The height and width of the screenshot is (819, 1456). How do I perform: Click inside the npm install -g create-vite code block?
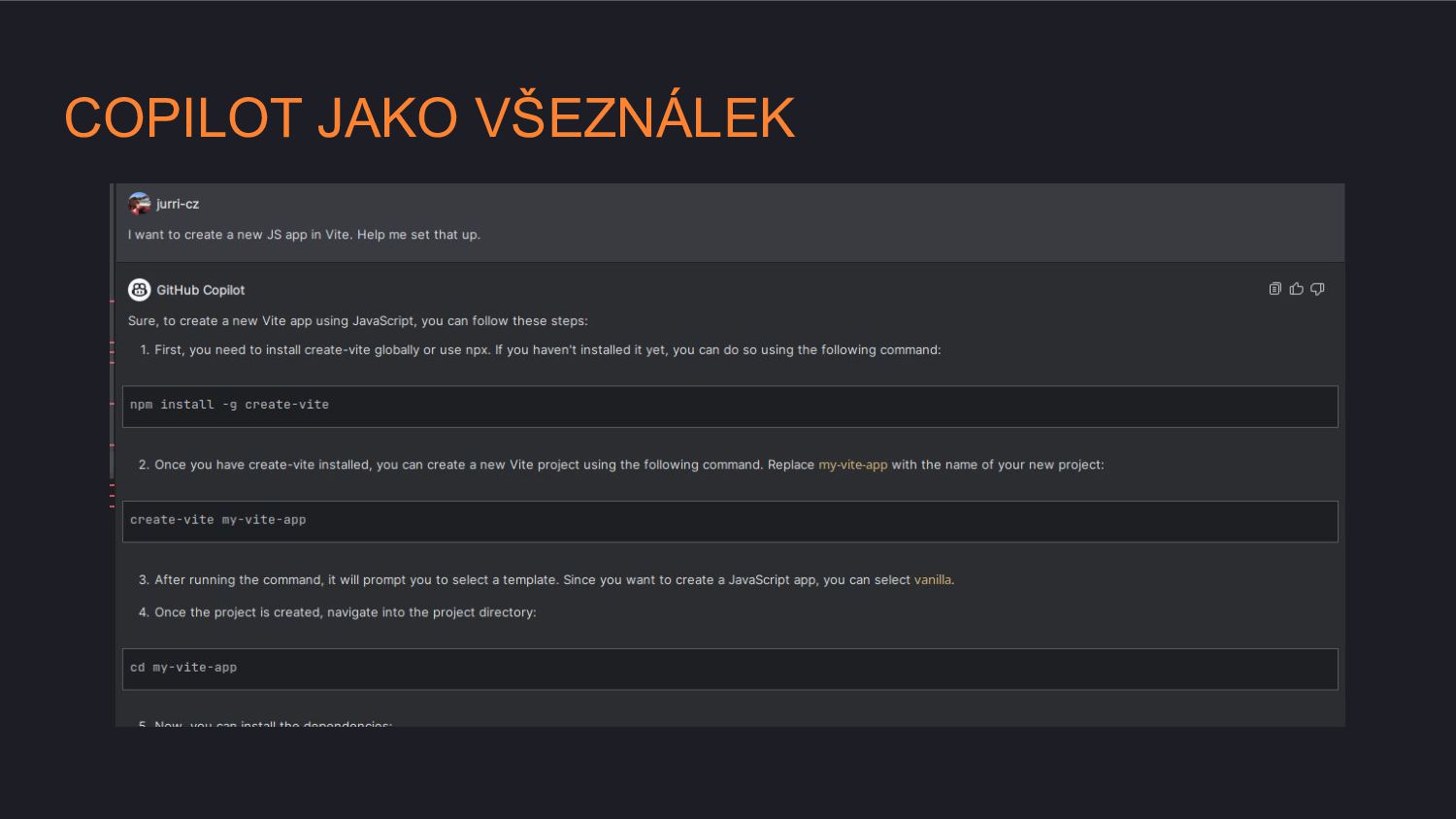point(730,407)
